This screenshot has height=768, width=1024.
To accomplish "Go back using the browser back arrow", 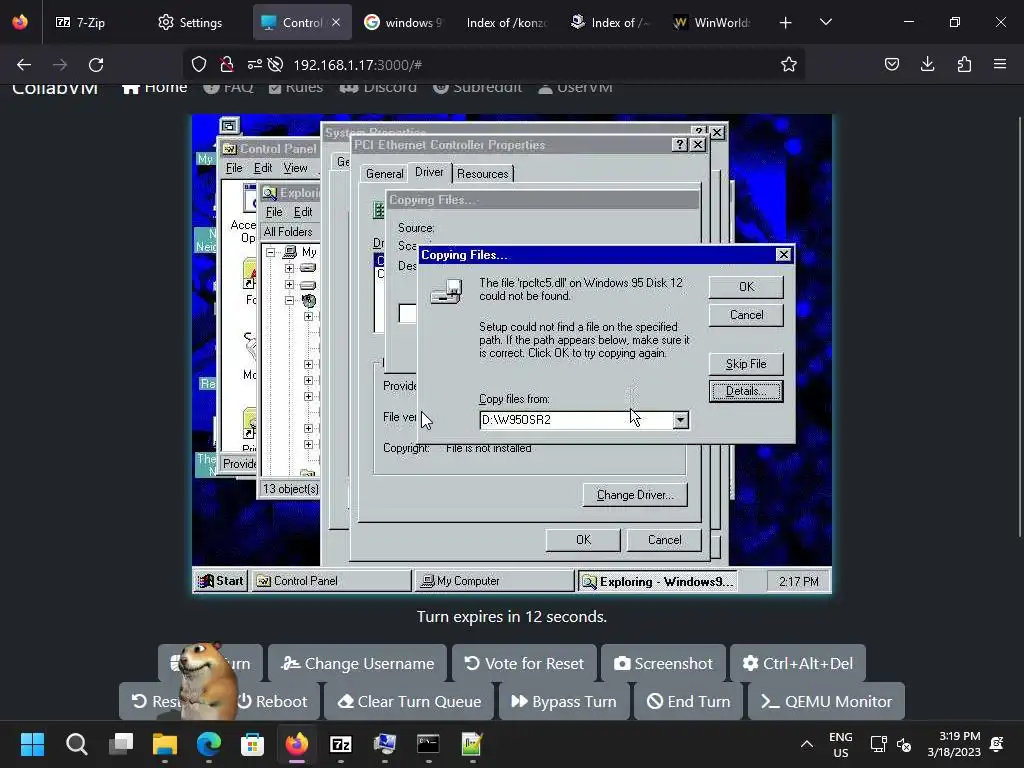I will tap(24, 65).
